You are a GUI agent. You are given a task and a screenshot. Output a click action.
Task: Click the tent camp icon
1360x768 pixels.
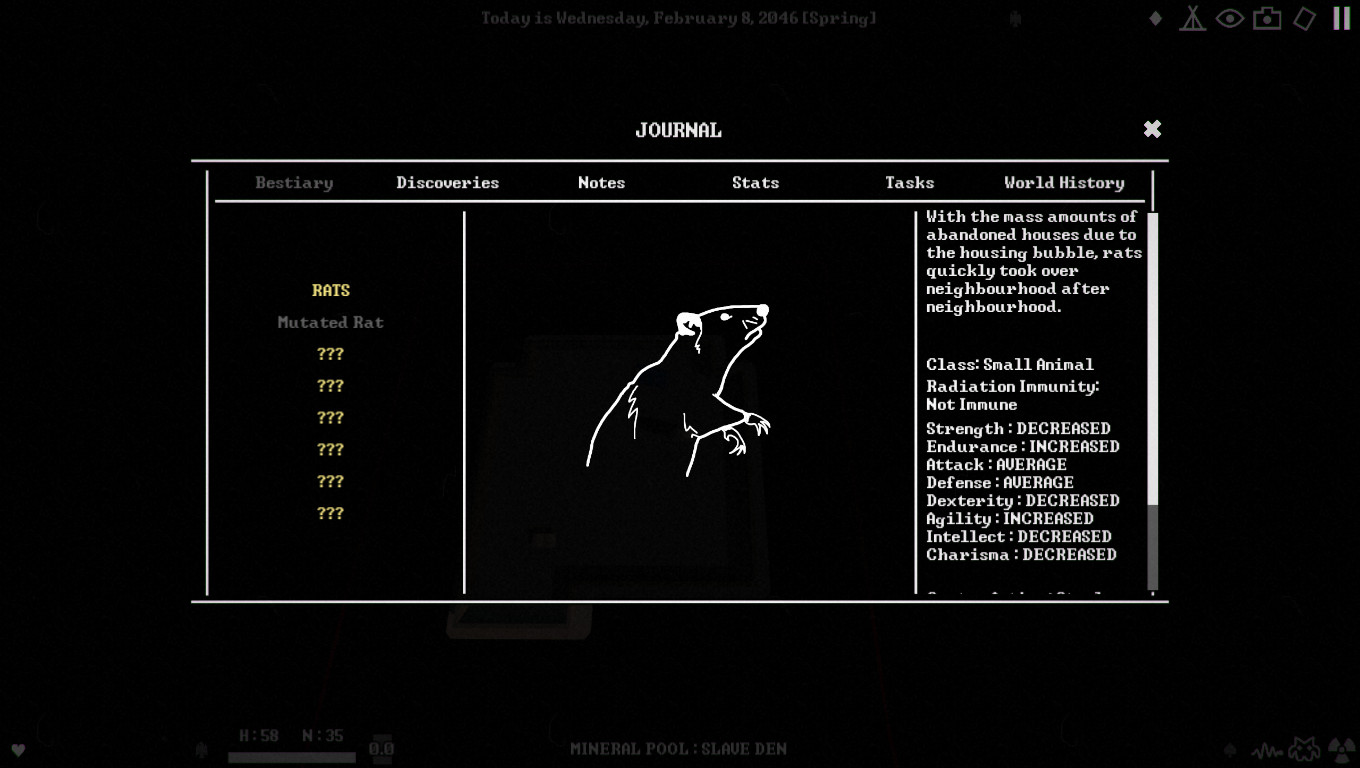(x=1192, y=19)
